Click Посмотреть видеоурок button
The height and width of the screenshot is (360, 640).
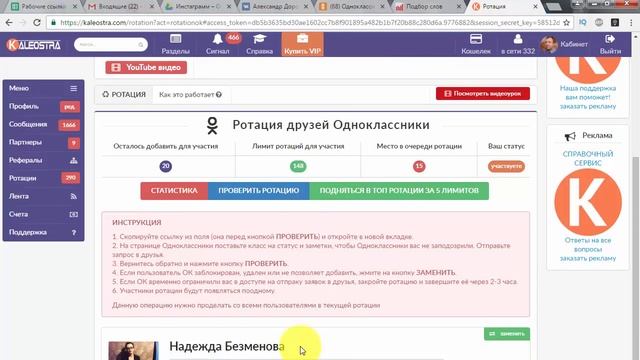(483, 93)
